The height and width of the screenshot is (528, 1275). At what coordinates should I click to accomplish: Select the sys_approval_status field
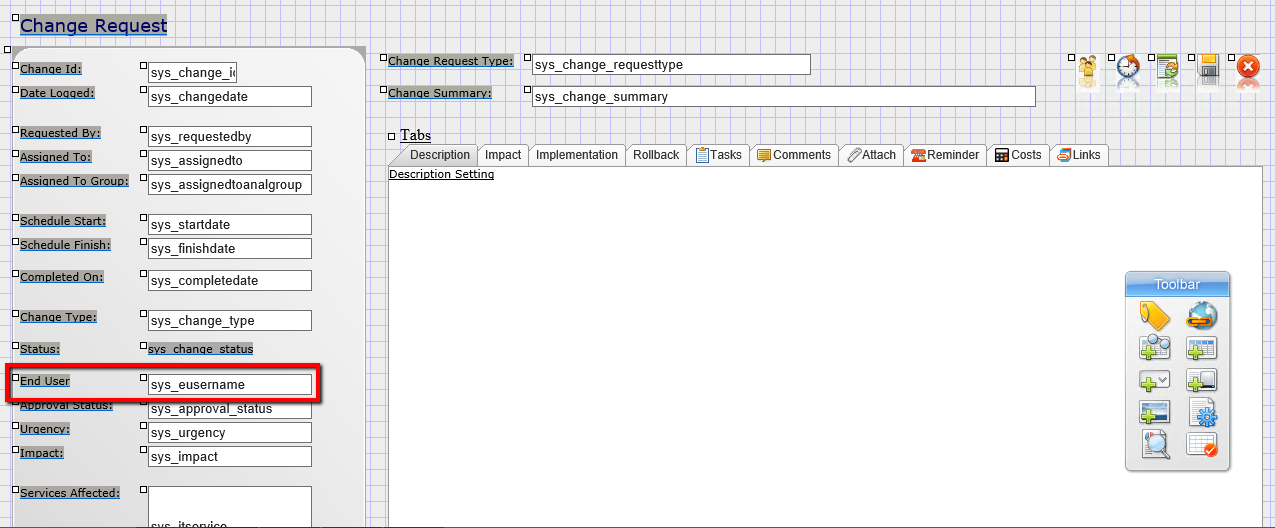click(230, 409)
